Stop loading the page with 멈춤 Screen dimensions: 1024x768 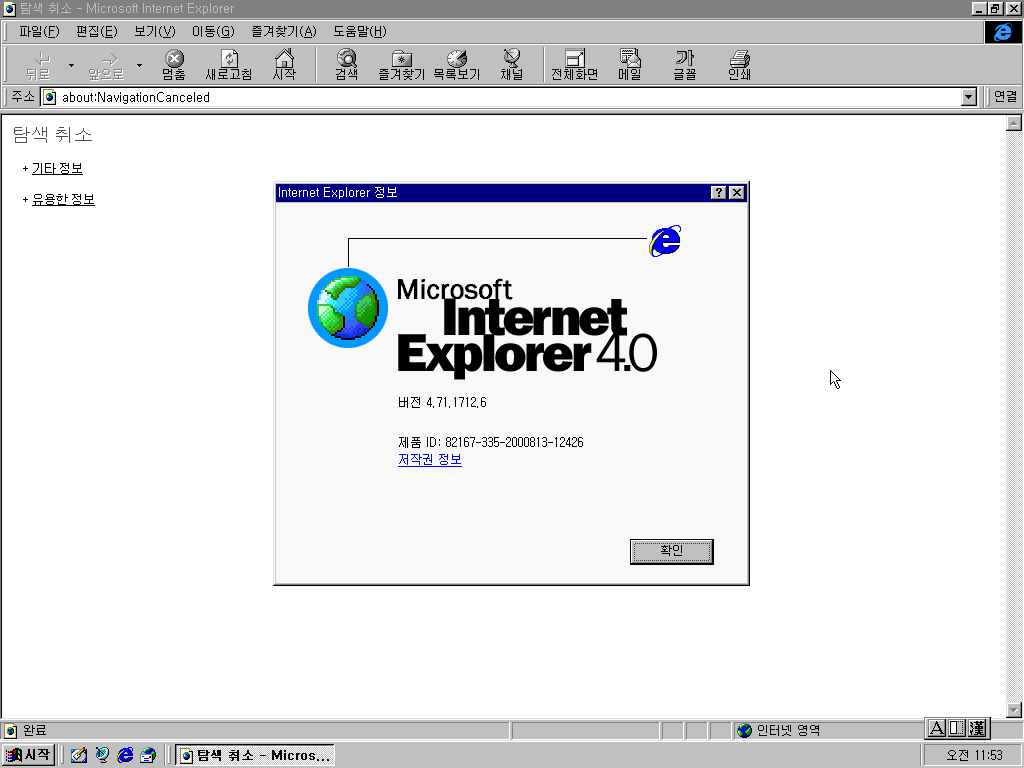tap(172, 63)
